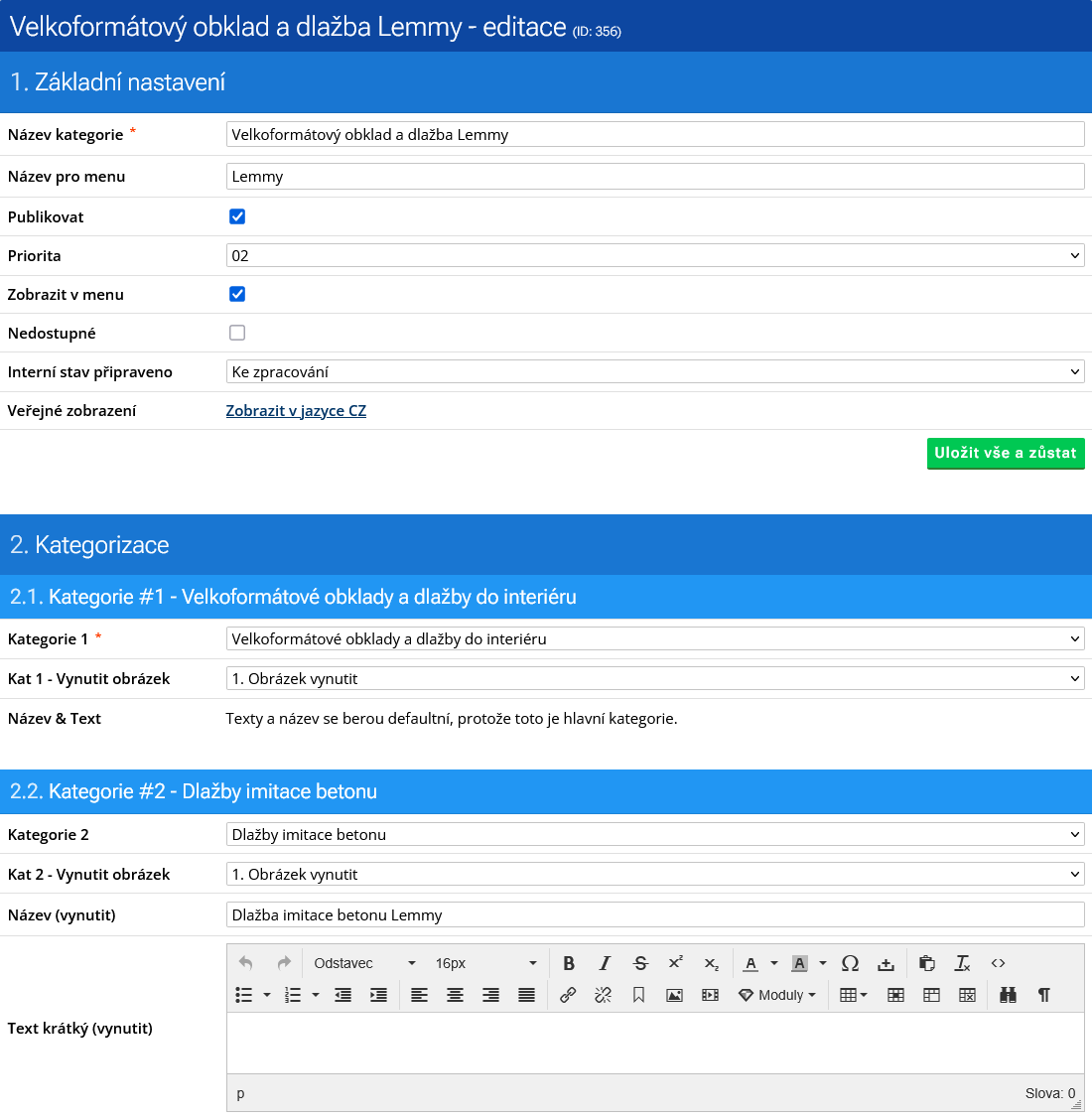Expand bullet list style arrow
The height and width of the screenshot is (1120, 1092).
pyautogui.click(x=267, y=995)
